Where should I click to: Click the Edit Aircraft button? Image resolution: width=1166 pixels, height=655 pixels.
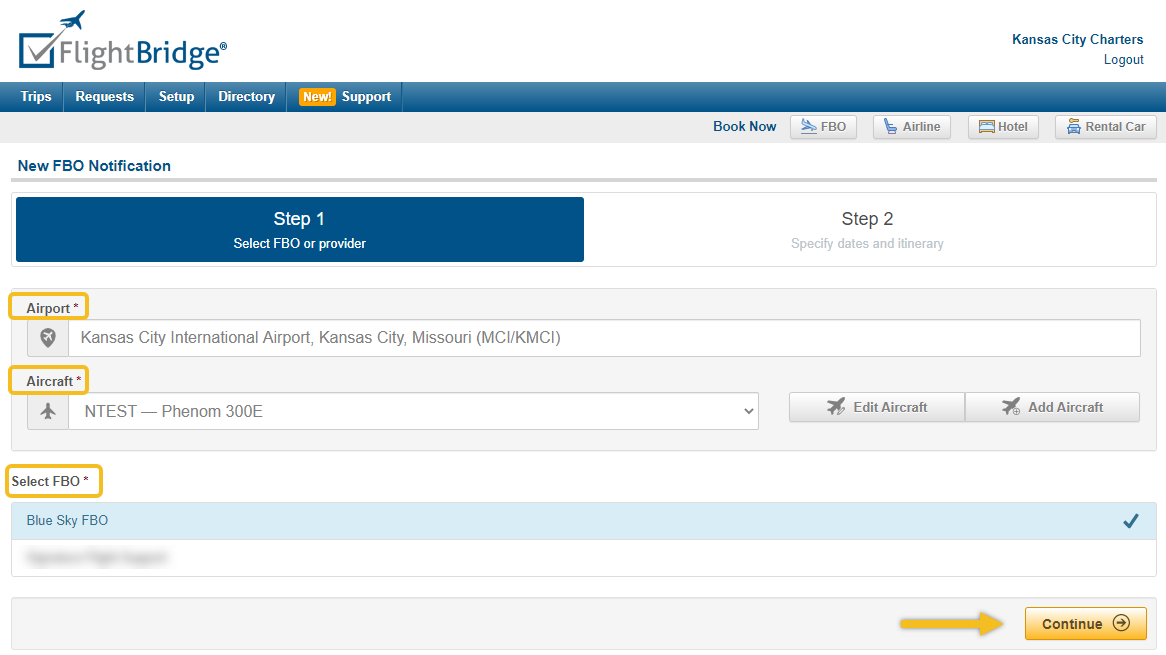[x=876, y=407]
